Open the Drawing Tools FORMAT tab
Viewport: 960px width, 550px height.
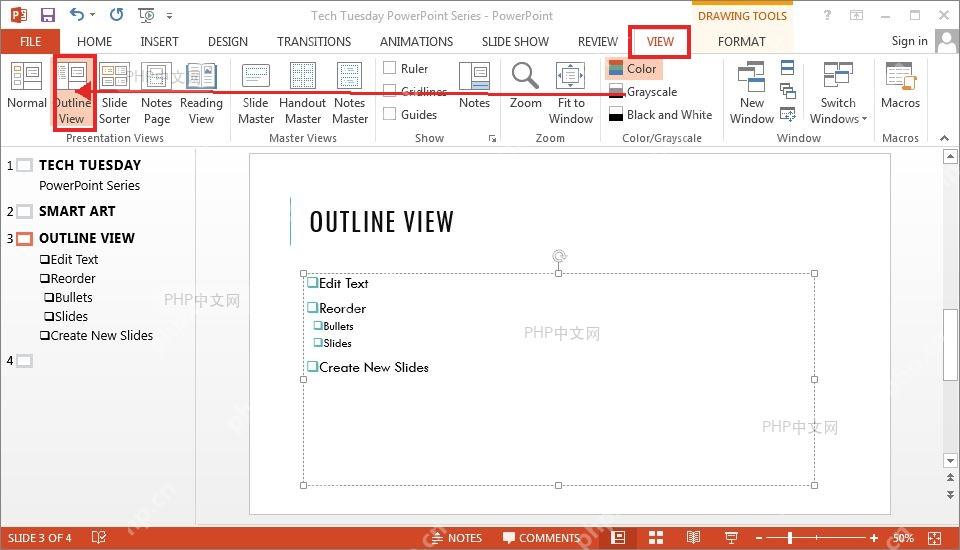[x=741, y=42]
